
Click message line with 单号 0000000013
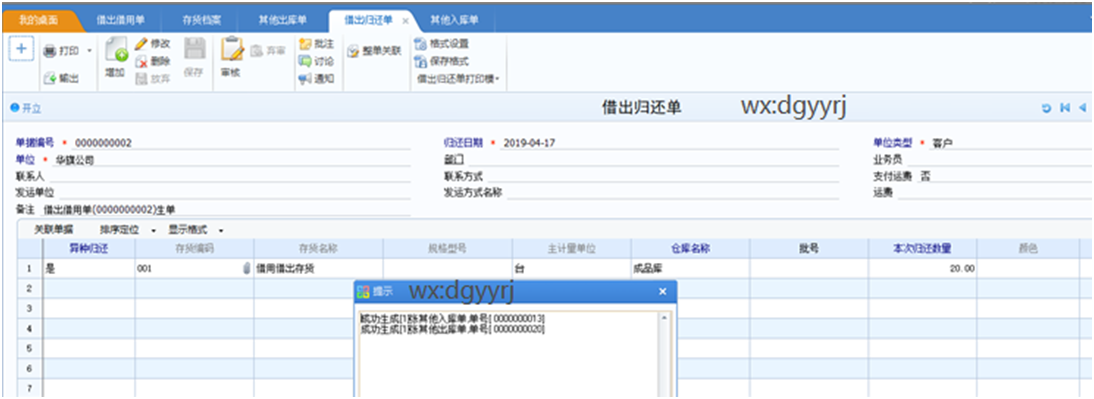tap(452, 318)
